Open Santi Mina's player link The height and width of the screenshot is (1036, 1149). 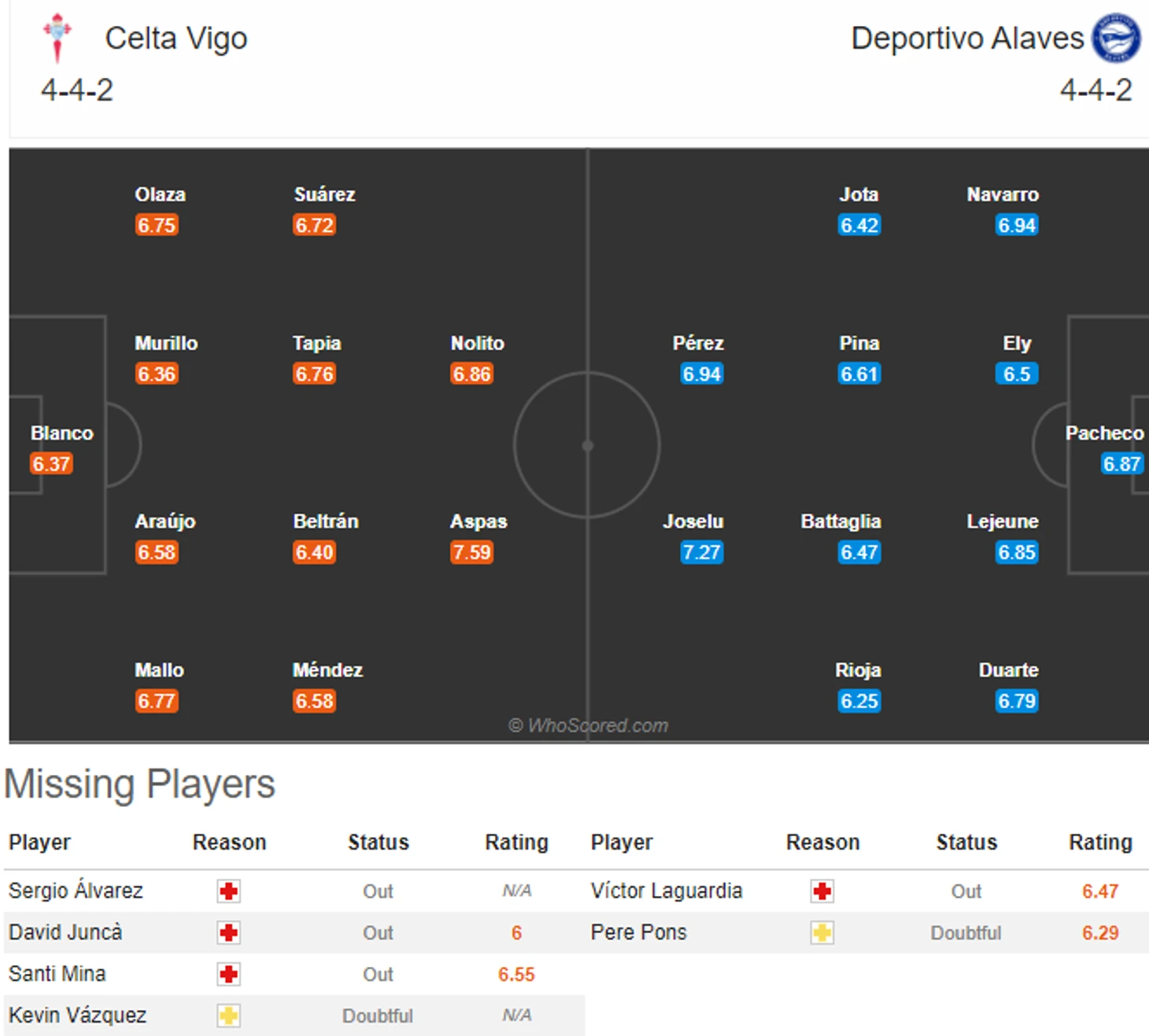click(57, 974)
